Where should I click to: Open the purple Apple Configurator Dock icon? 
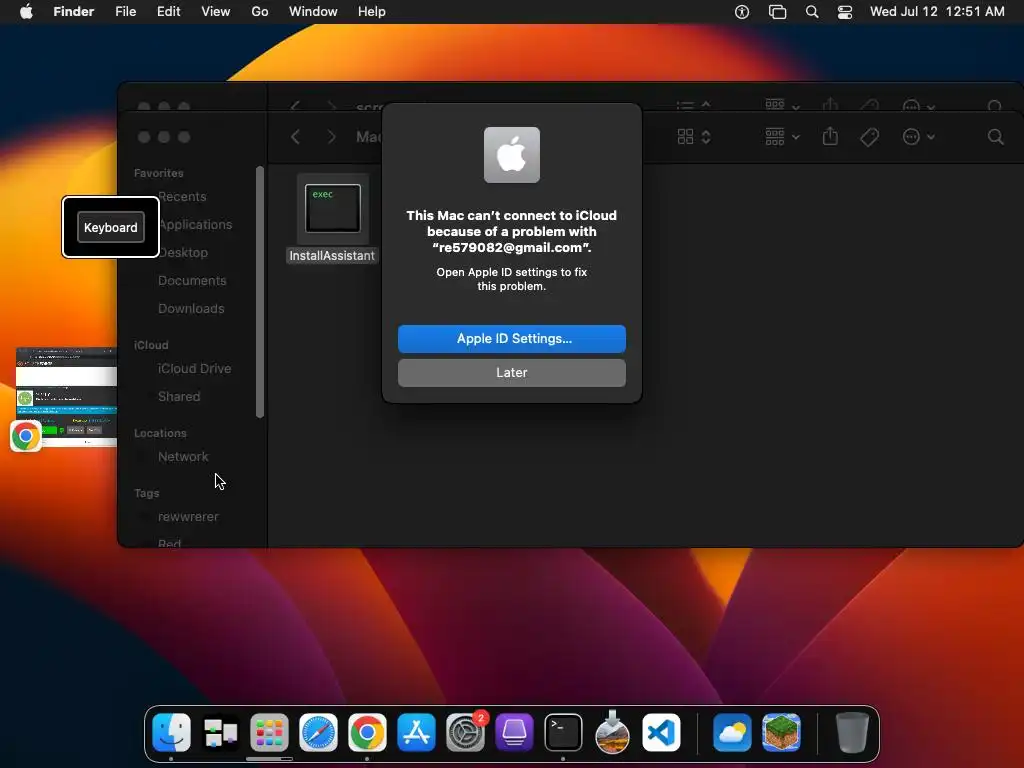point(514,733)
